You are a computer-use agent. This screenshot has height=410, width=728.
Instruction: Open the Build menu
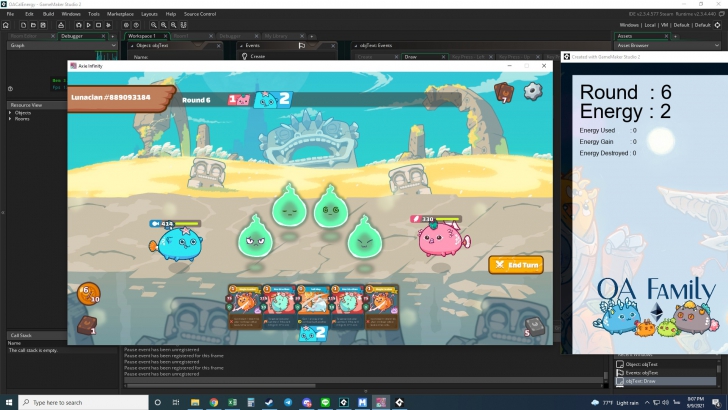point(48,14)
